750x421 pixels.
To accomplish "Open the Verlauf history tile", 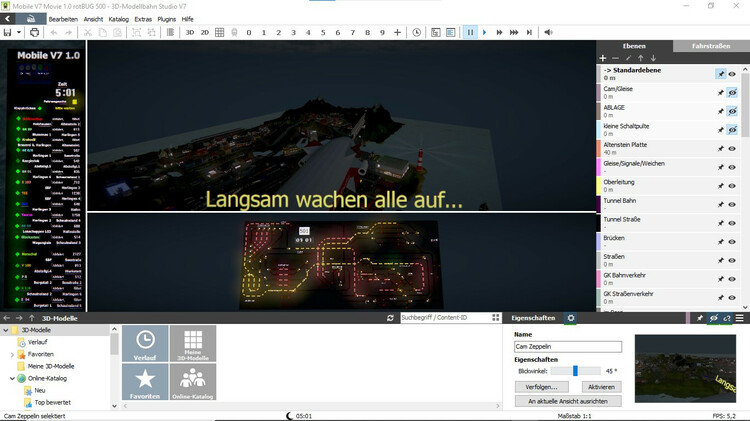I will point(144,343).
